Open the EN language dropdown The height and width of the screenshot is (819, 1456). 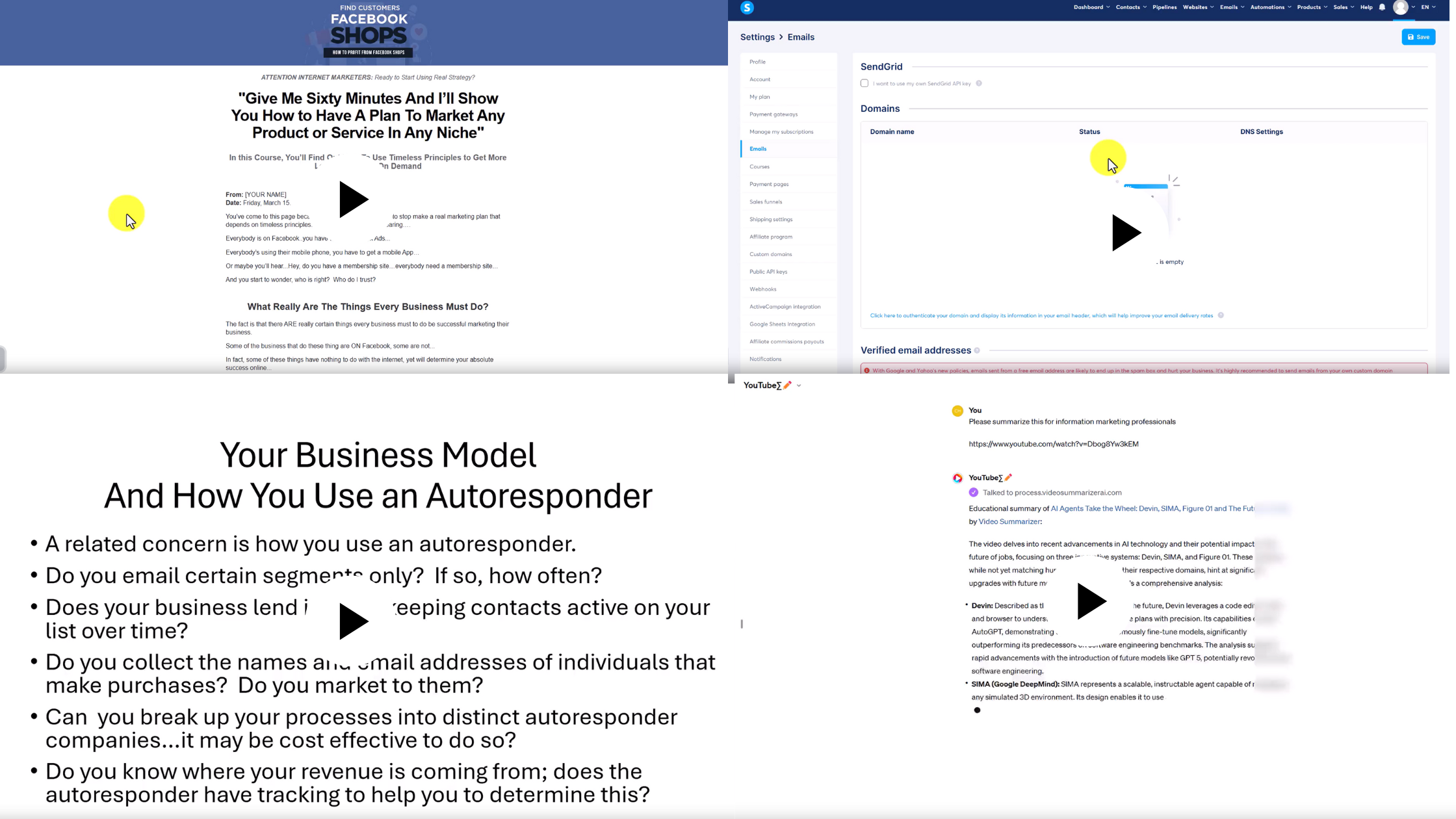[x=1428, y=7]
